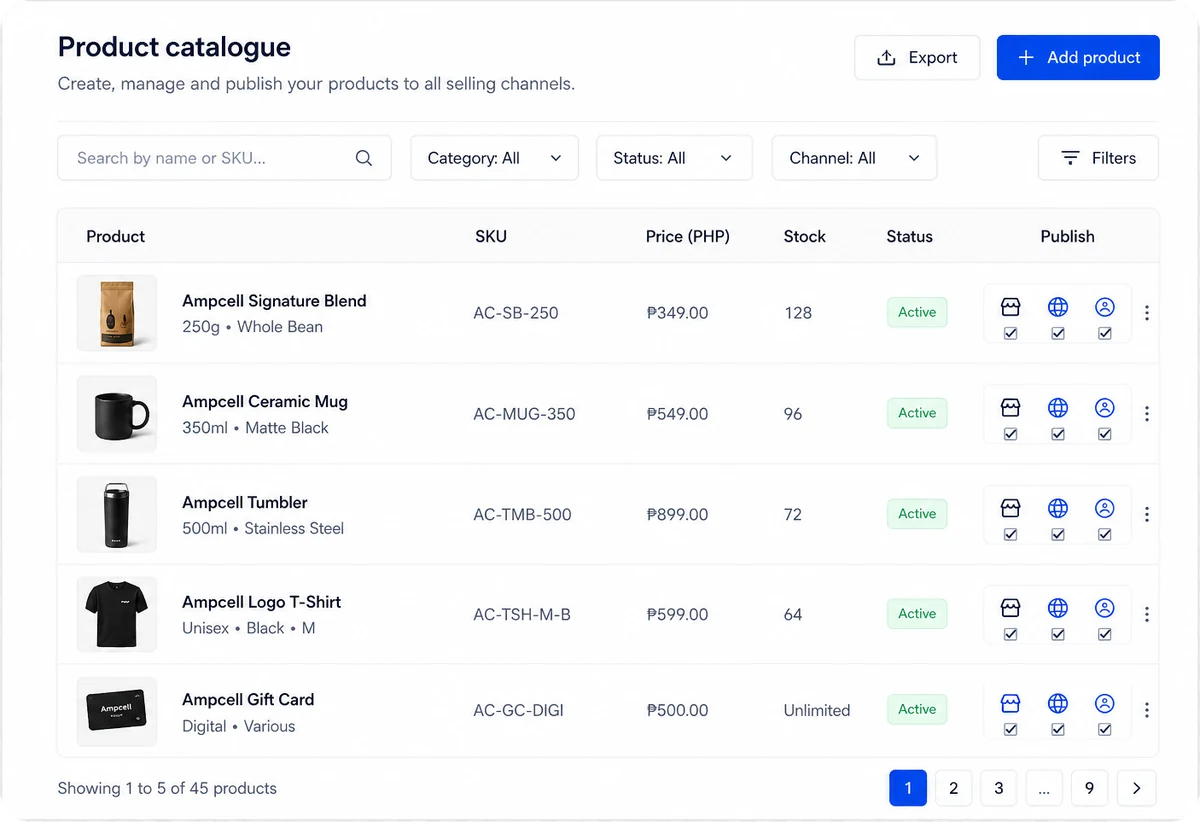This screenshot has height=822, width=1200.
Task: Click the globe icon for Ampcell Gift Card
Action: (x=1058, y=703)
